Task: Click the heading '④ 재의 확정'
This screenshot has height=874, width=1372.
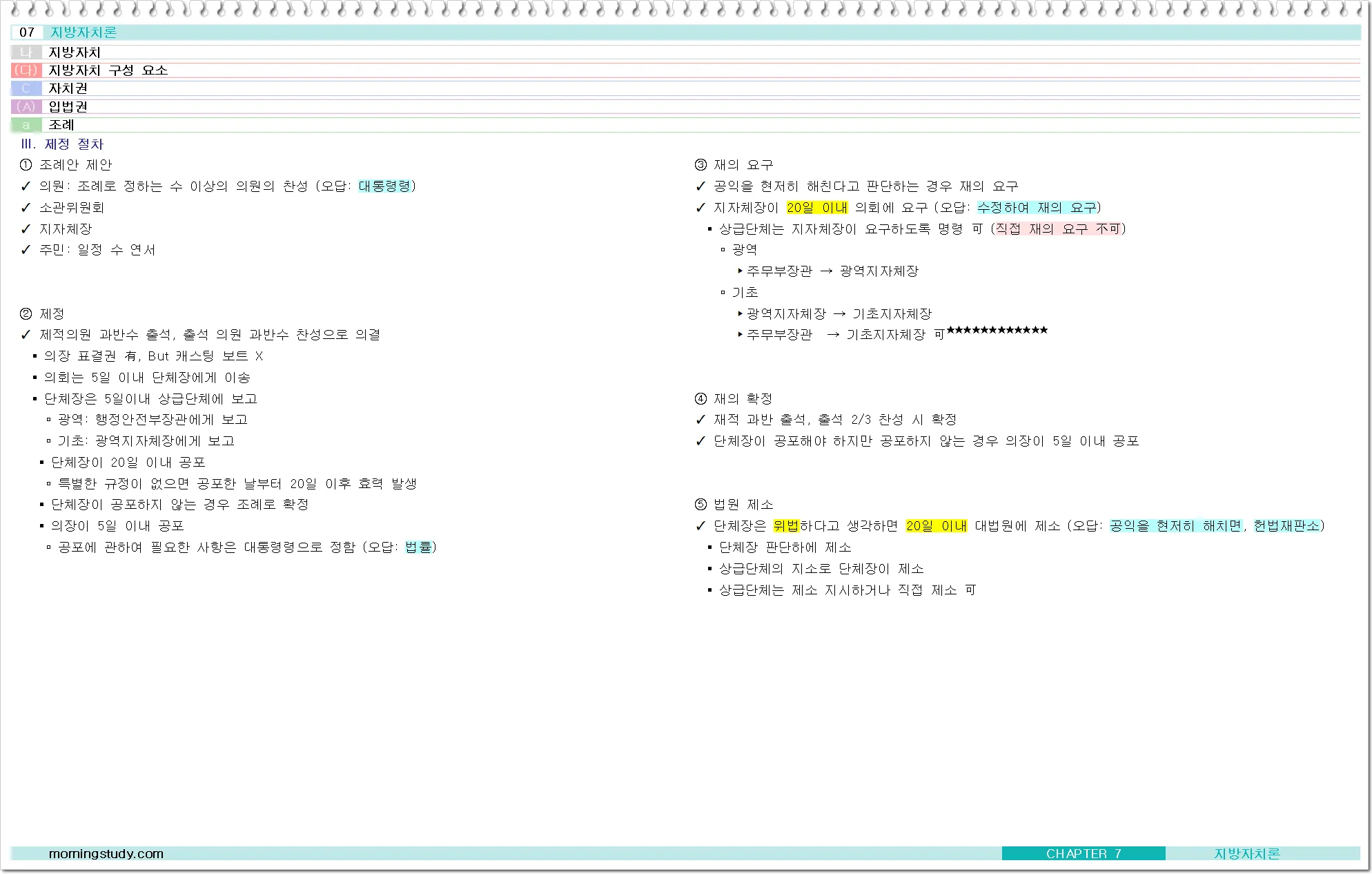Action: point(734,399)
